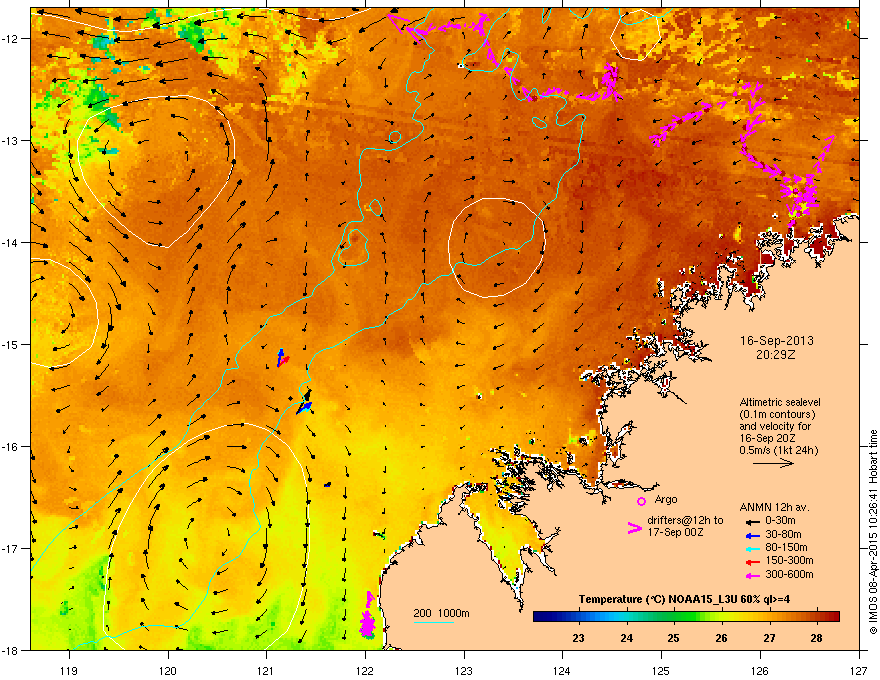Click the 'Altimetric sealevel' legend text

(x=780, y=402)
